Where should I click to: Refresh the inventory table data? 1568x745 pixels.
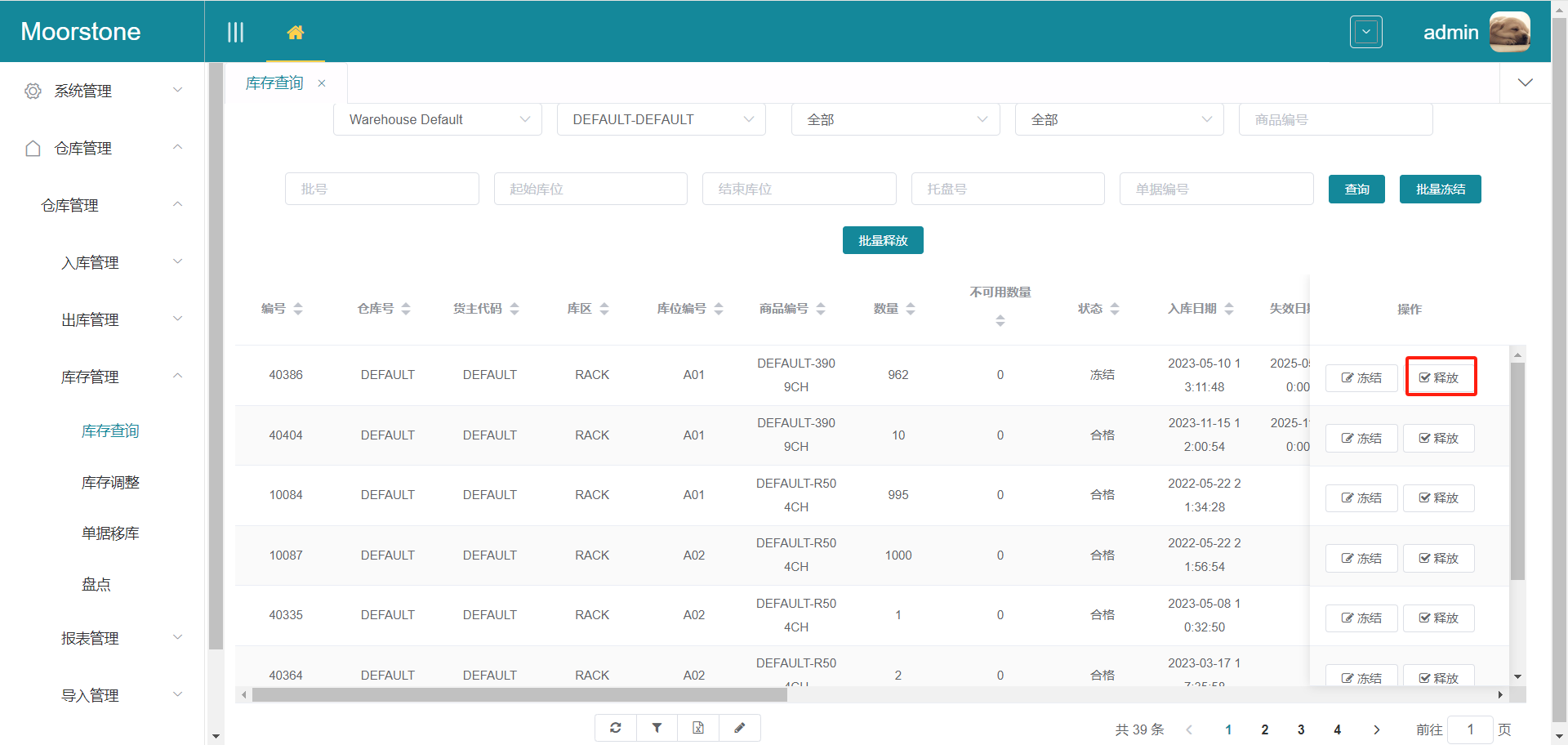pyautogui.click(x=616, y=727)
